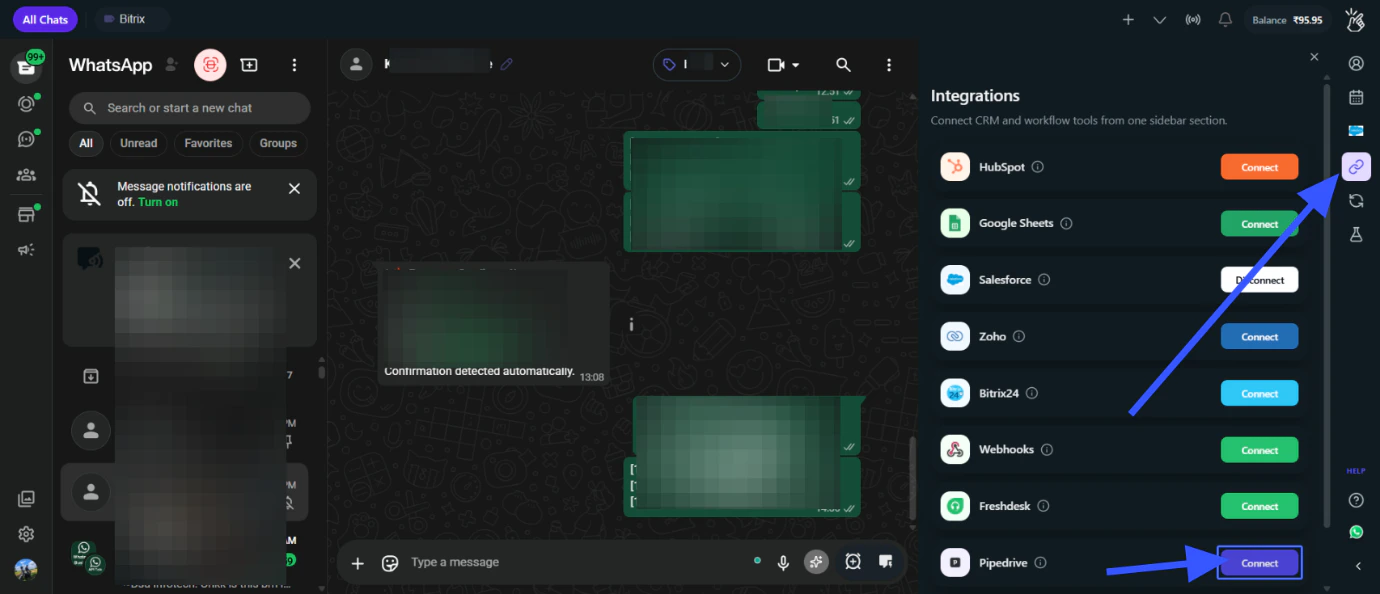
Task: Click the snapping hand icon at top right
Action: point(1355,19)
